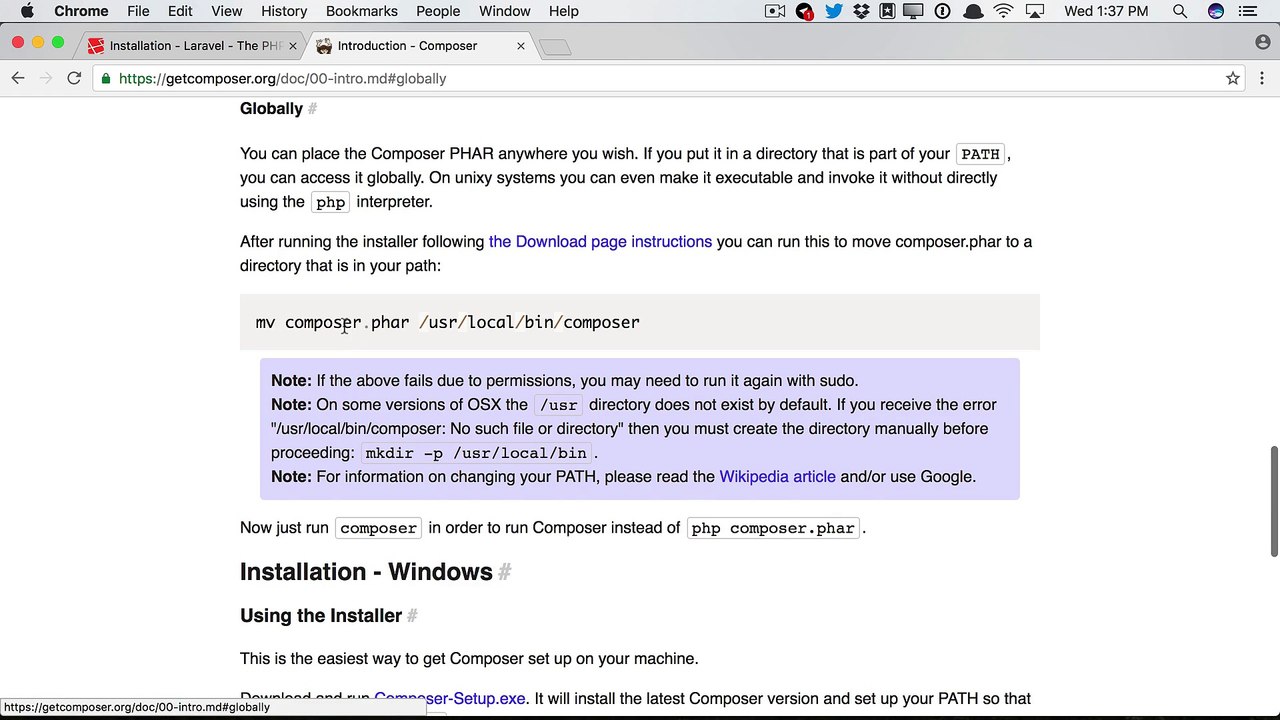Open the Window menu
The width and height of the screenshot is (1280, 720).
504,11
